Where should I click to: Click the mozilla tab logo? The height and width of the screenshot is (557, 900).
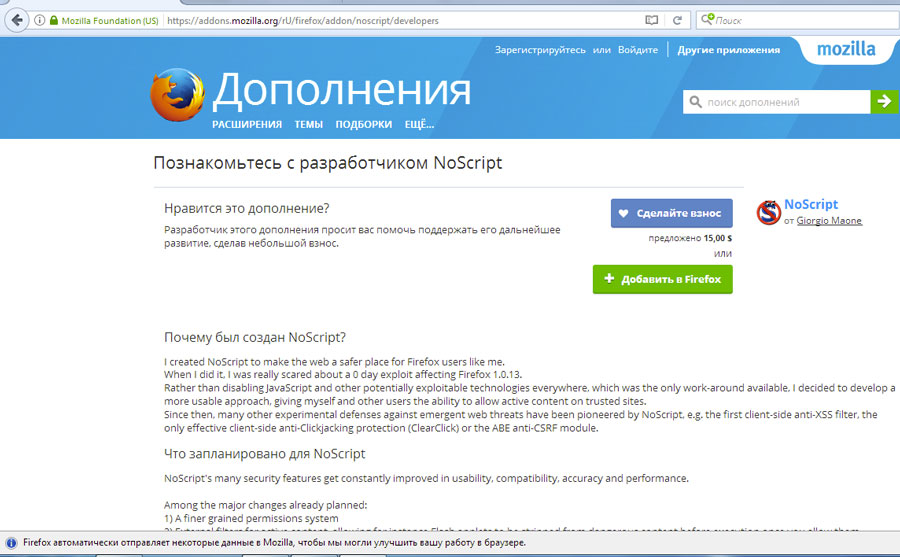(846, 49)
